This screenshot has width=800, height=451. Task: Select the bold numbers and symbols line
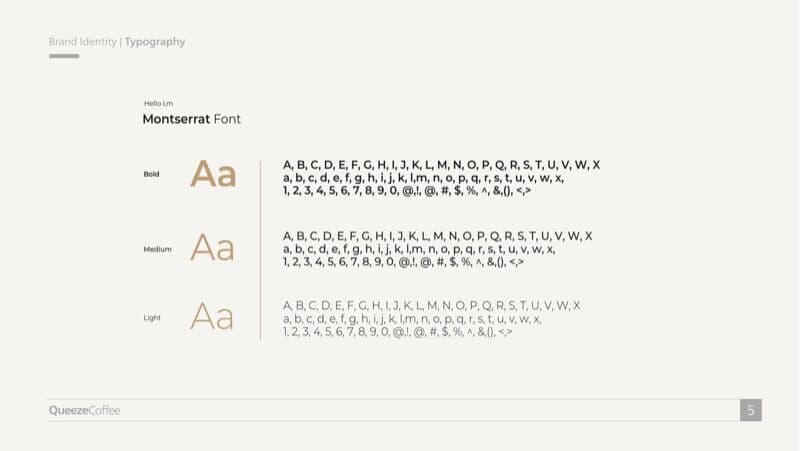click(406, 190)
